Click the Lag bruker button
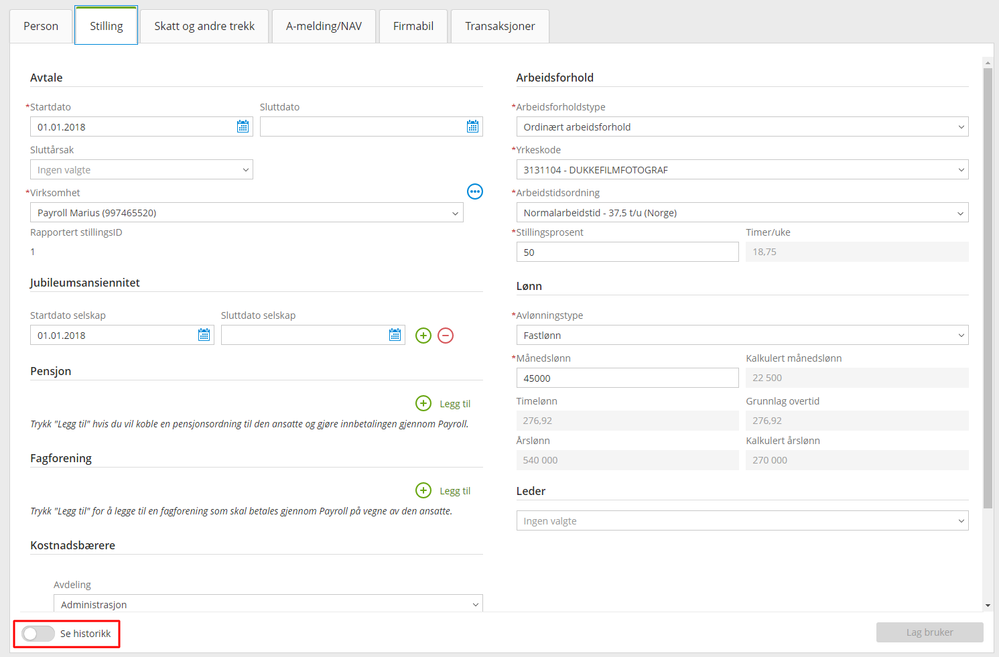Viewport: 999px width, 657px height. point(930,632)
